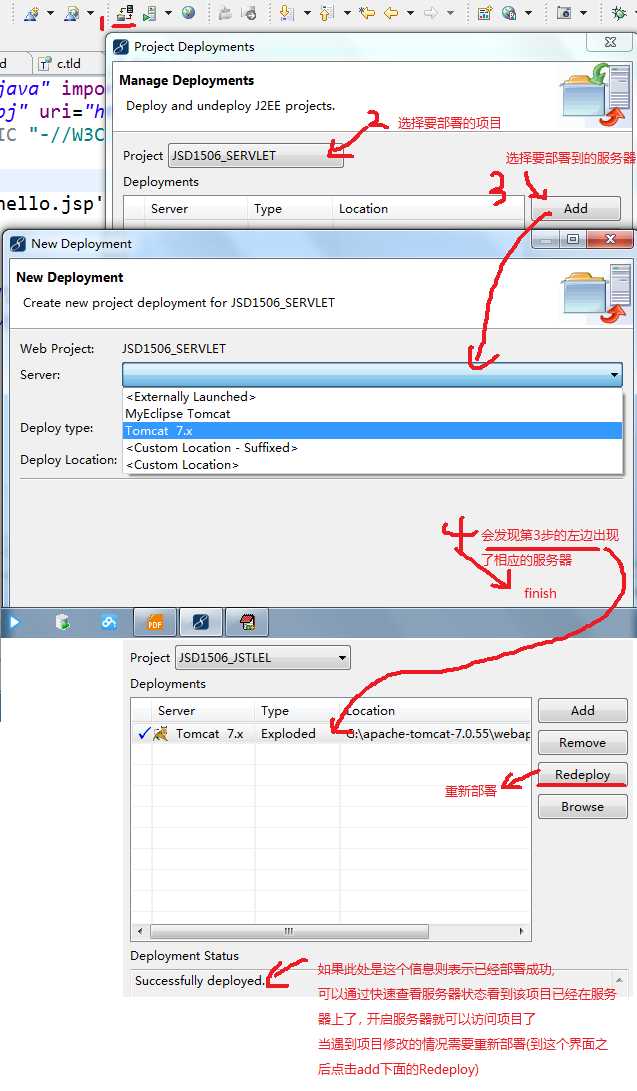
Task: Click the table scrollbar right arrow
Action: pos(522,931)
